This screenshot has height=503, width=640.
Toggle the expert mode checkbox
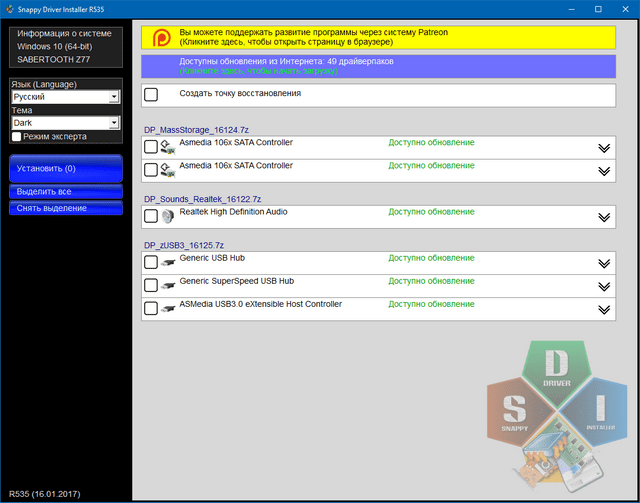[x=16, y=137]
